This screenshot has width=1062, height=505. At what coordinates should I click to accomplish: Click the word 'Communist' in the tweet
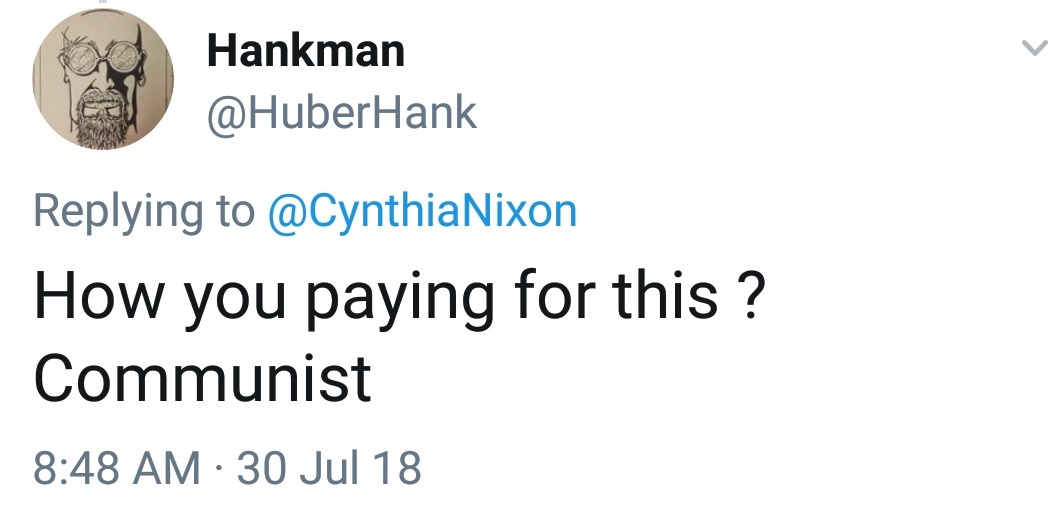click(x=202, y=378)
